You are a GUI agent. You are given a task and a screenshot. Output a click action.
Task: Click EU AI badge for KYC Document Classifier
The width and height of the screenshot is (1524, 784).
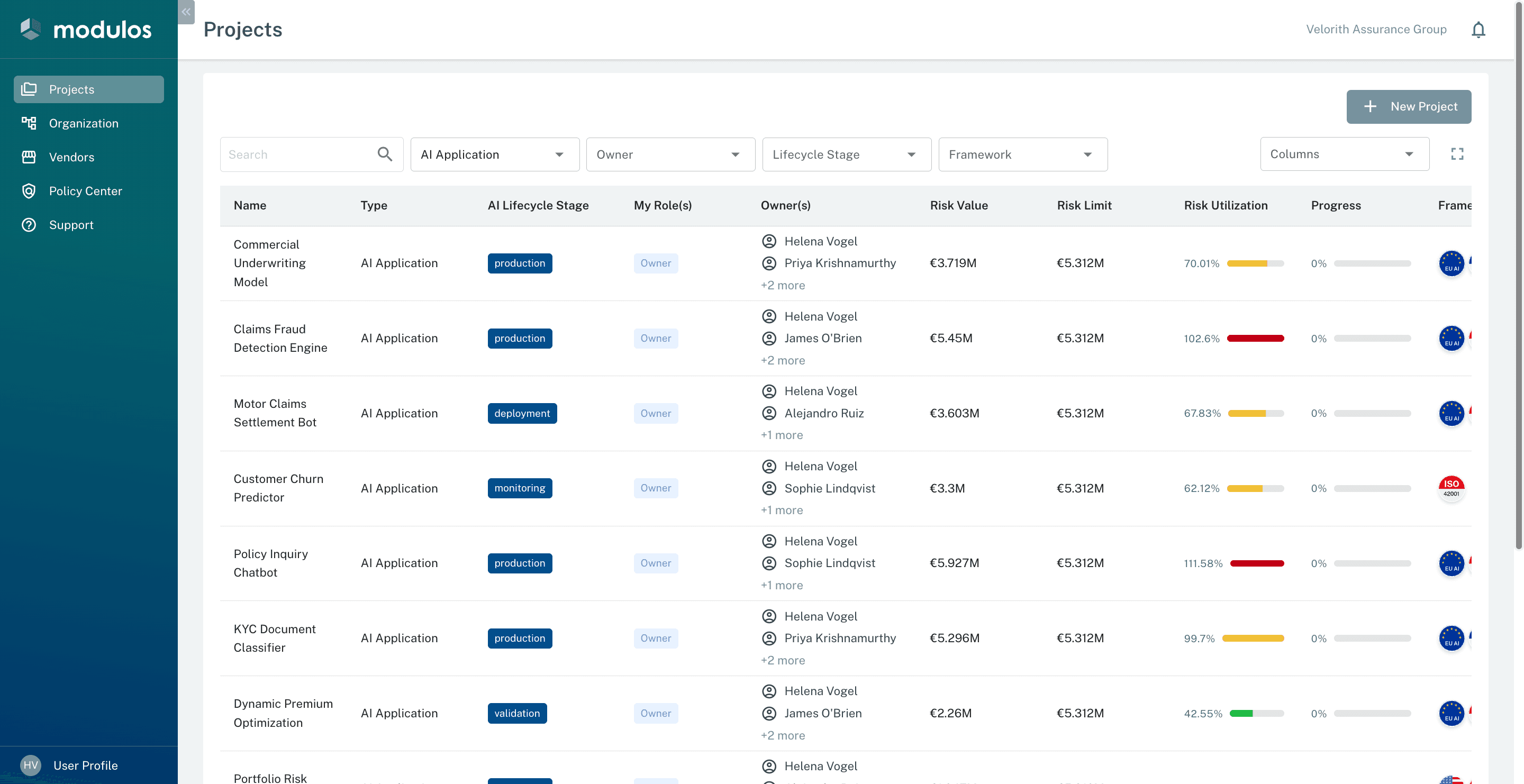[1451, 639]
